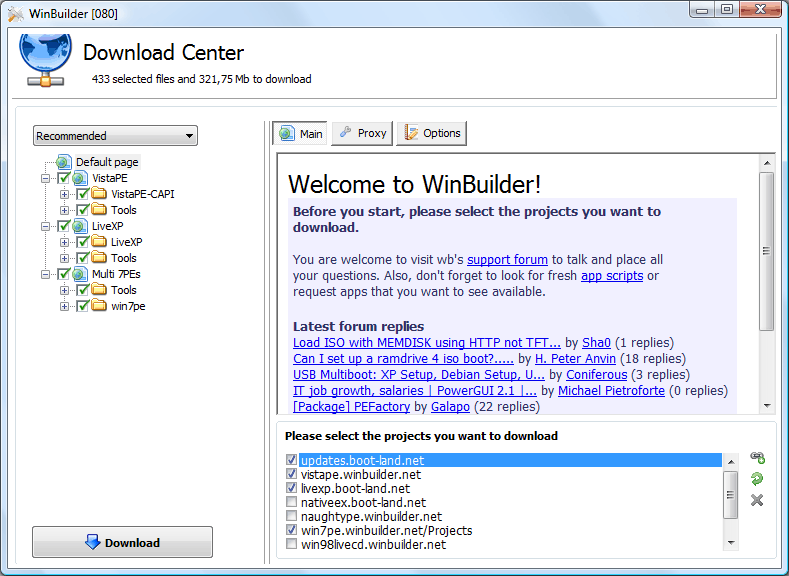Select Default page tree item
This screenshot has height=576, width=789.
point(107,162)
